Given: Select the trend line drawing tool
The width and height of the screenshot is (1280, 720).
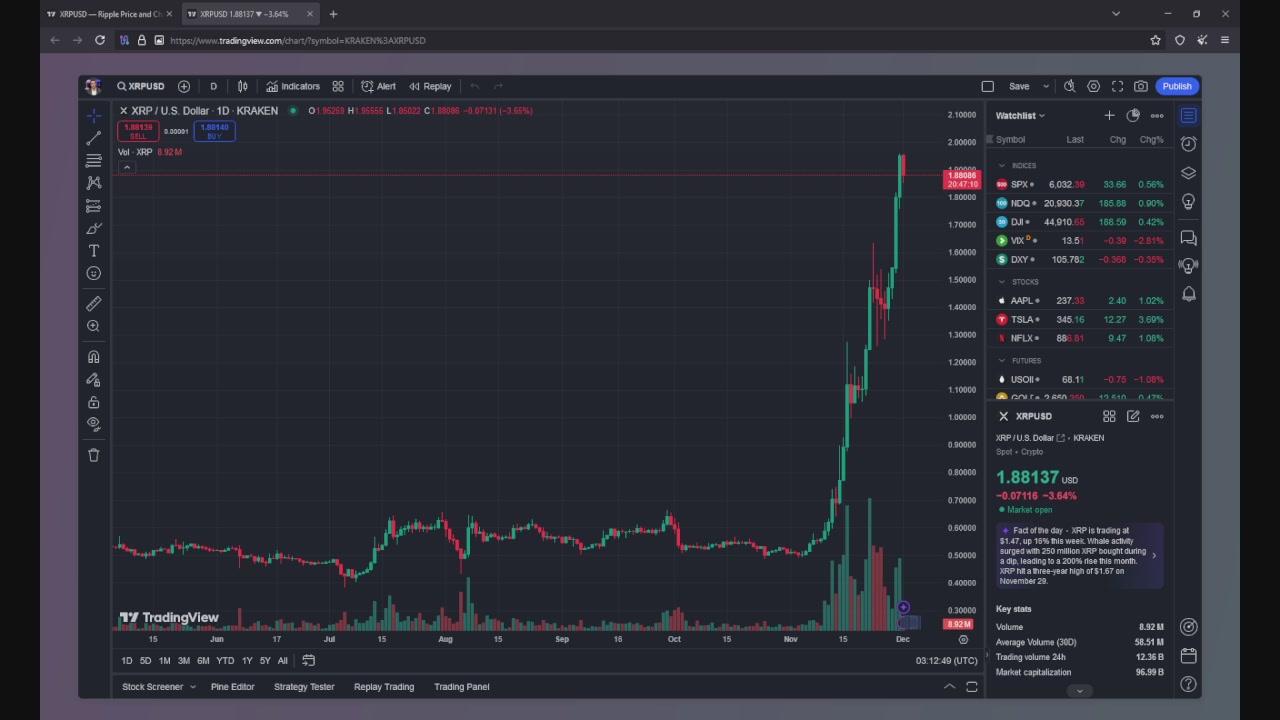Looking at the screenshot, I should pos(93,138).
